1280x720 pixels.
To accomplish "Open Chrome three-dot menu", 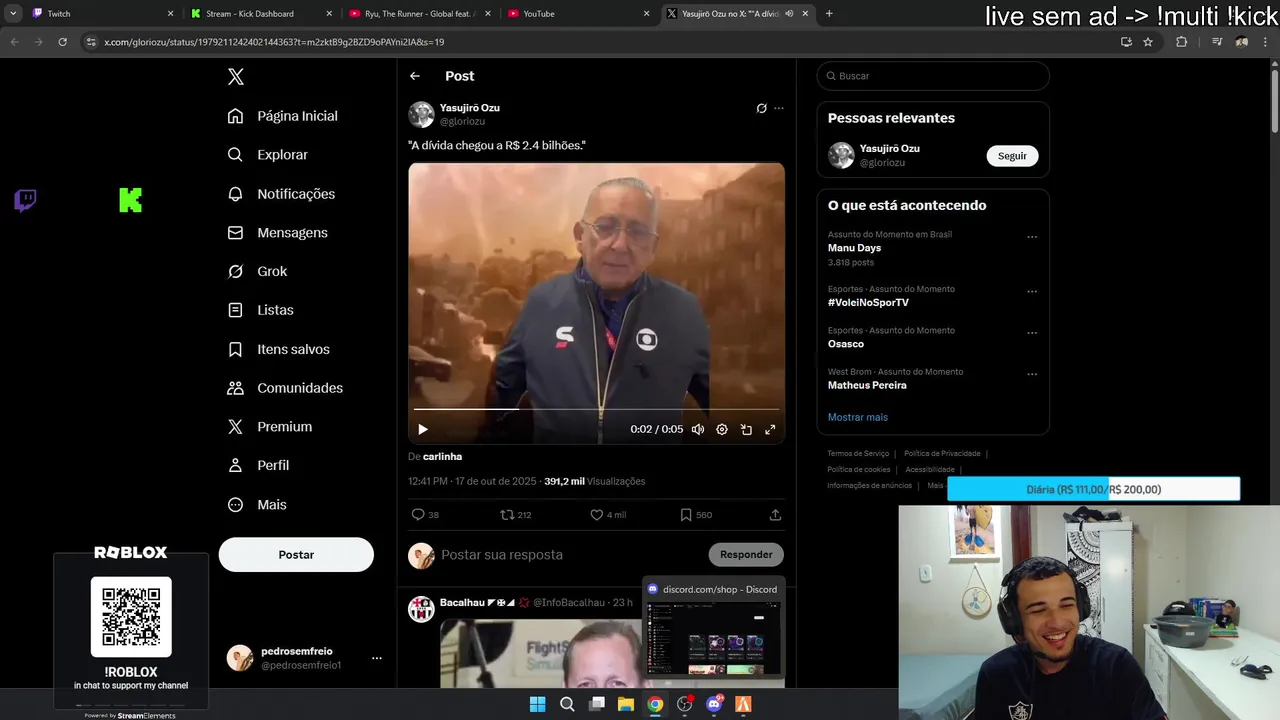I will tap(1266, 42).
